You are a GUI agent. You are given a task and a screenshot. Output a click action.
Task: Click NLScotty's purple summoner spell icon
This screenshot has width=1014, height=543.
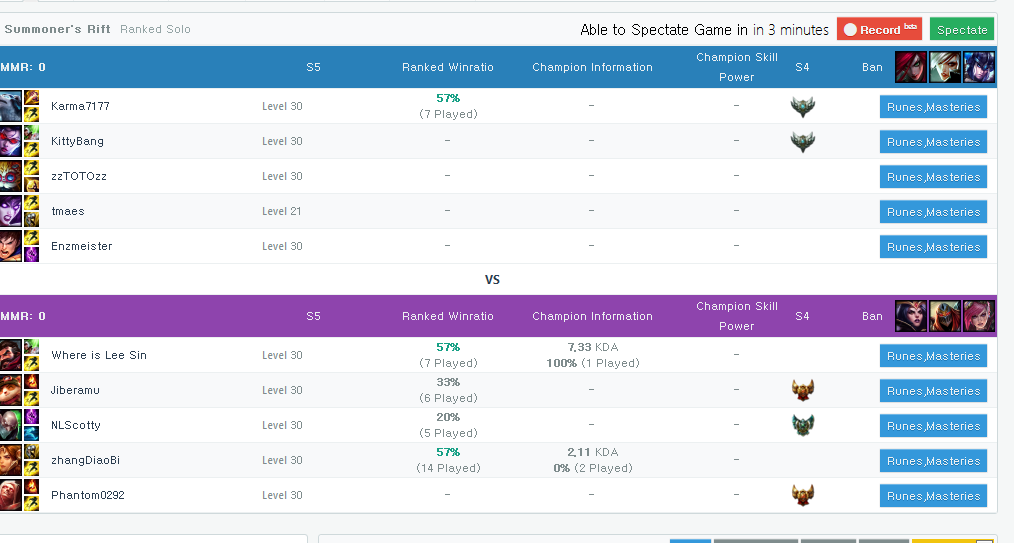(x=31, y=417)
